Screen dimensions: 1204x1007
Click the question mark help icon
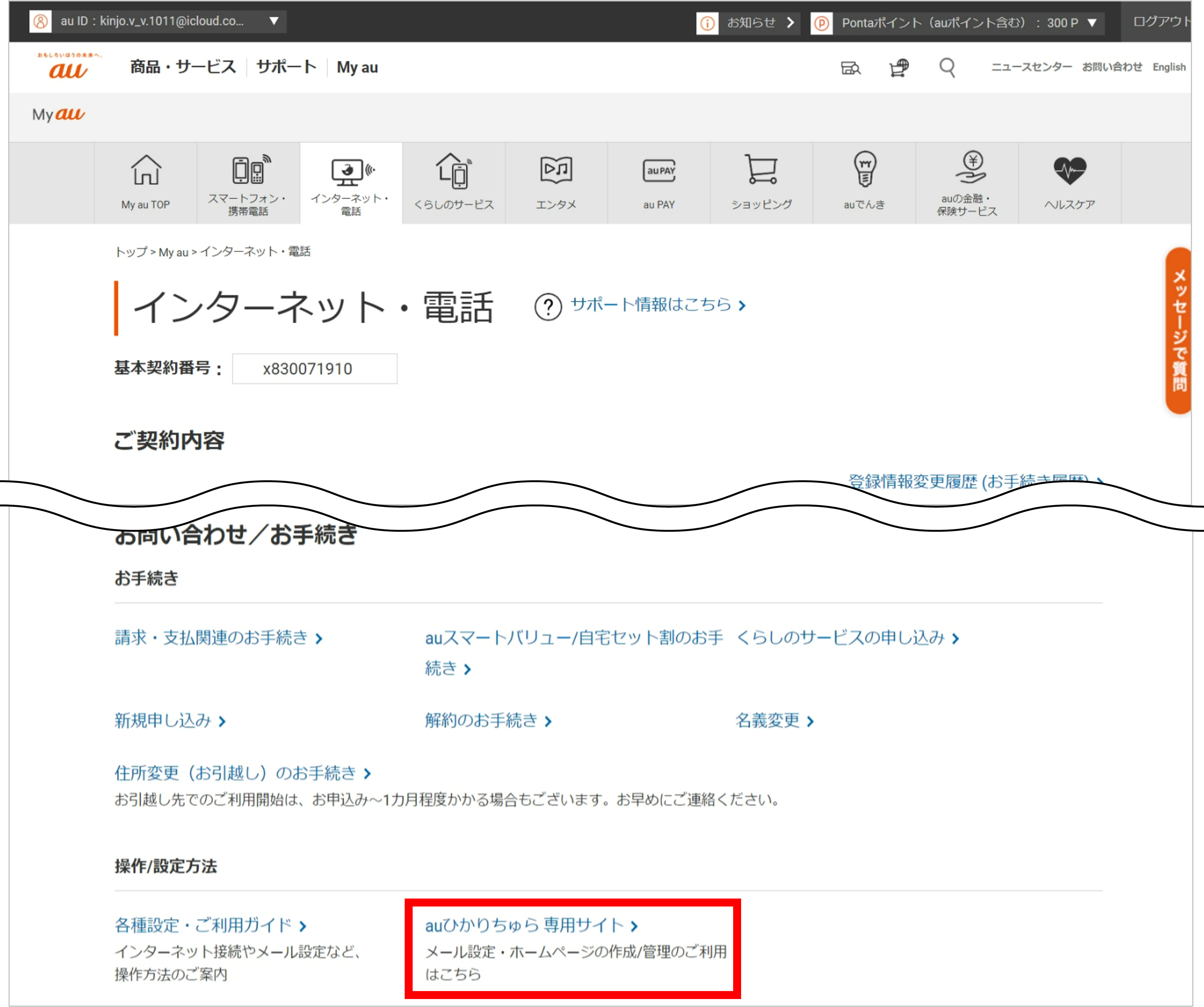[548, 307]
